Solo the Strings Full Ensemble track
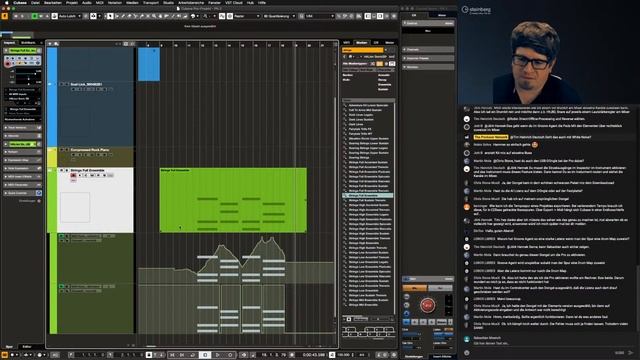Screen dimensions: 640x360 coord(67,170)
